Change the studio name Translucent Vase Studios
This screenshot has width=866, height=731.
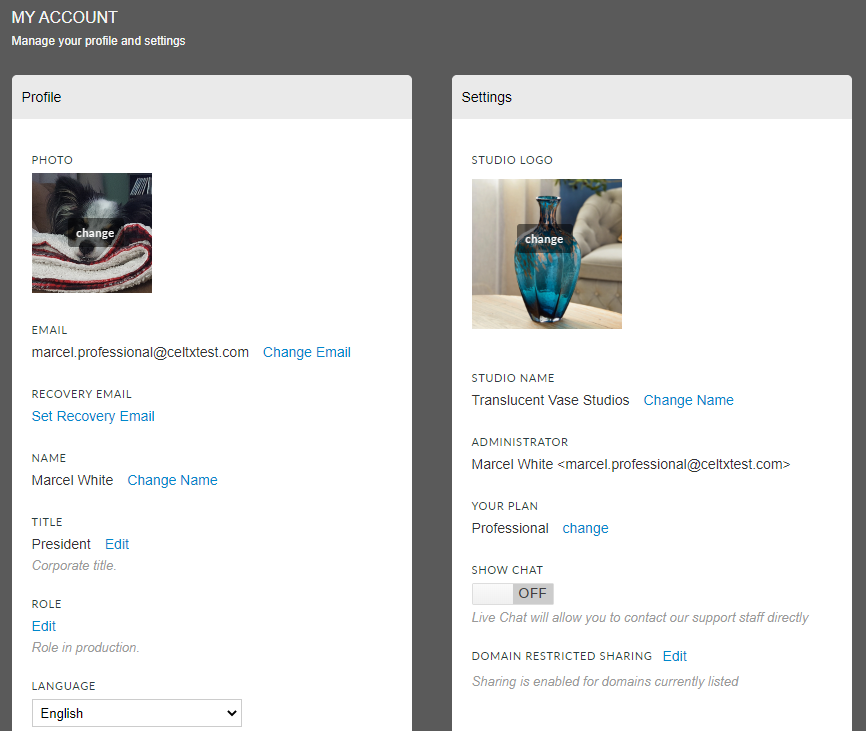coord(688,400)
